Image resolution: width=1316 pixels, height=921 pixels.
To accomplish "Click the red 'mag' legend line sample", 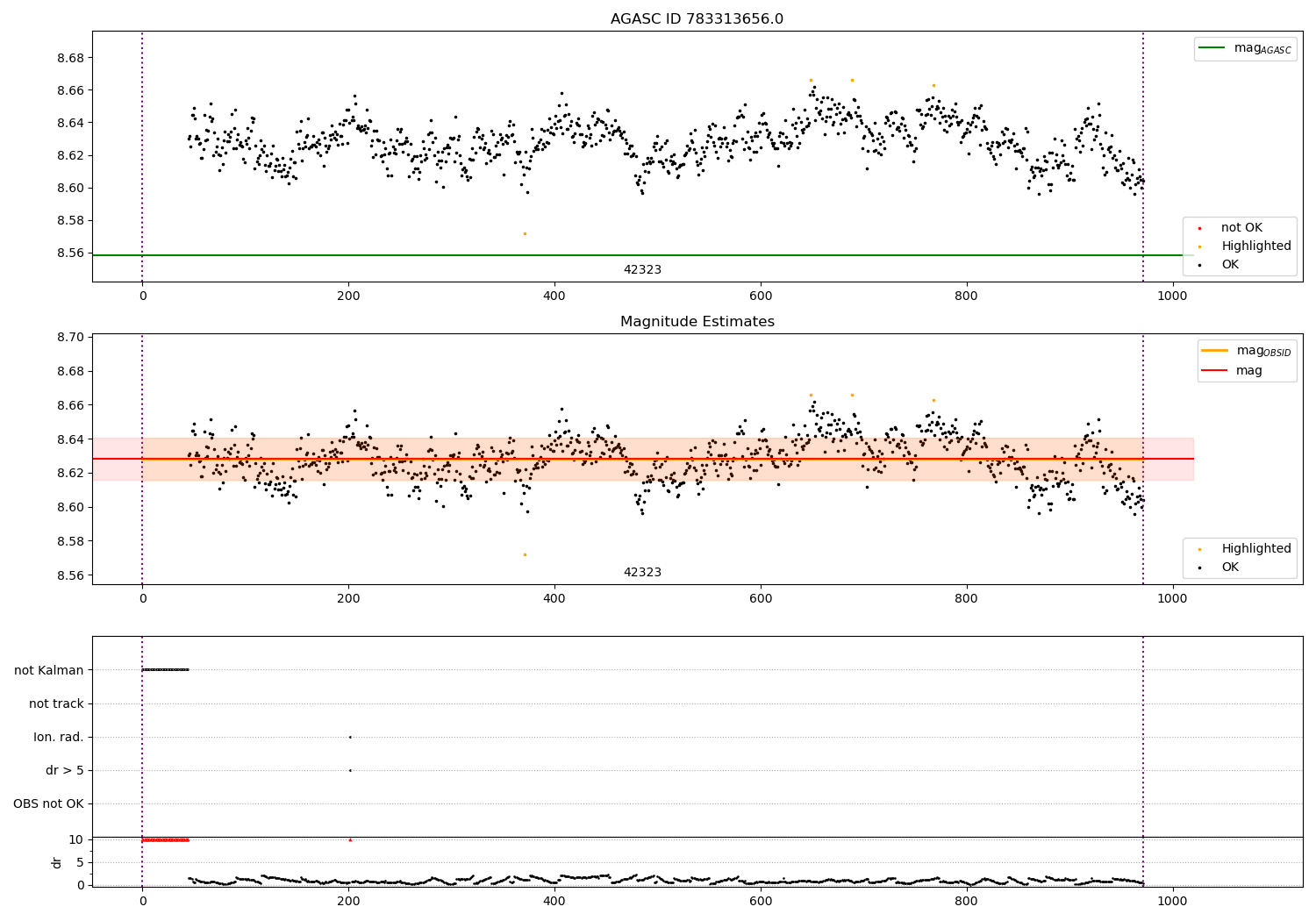I will 1214,371.
